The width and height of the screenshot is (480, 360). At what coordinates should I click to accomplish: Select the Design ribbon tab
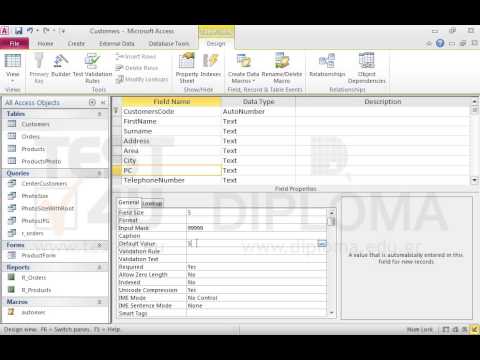tap(216, 44)
